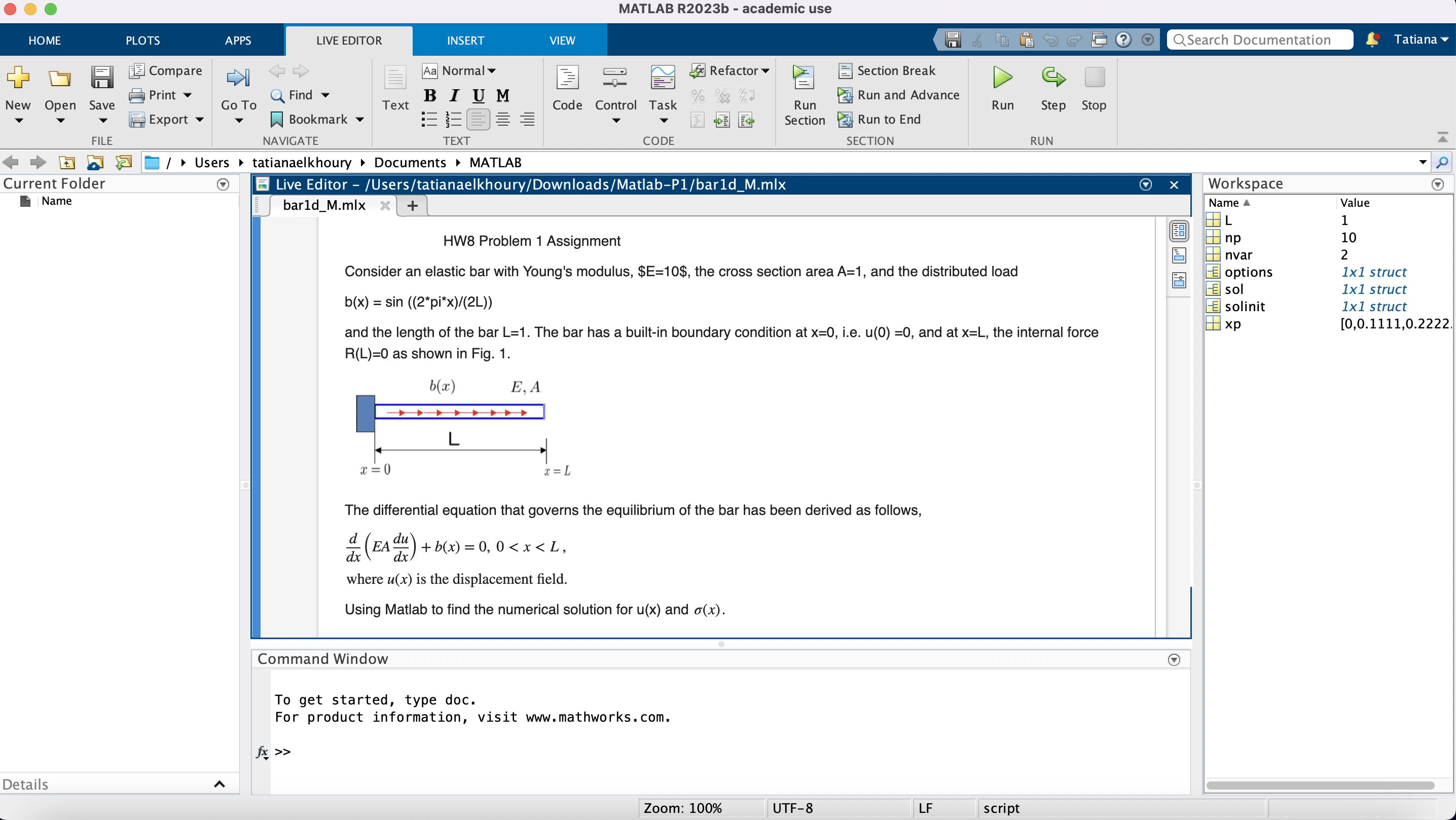Open Command Window actions menu
This screenshot has height=820, width=1456.
click(x=1174, y=659)
